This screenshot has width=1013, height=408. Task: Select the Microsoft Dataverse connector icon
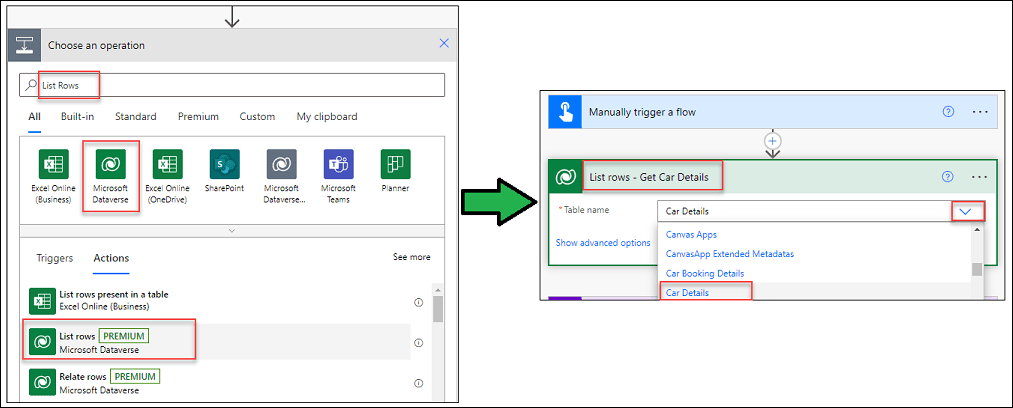click(x=110, y=164)
